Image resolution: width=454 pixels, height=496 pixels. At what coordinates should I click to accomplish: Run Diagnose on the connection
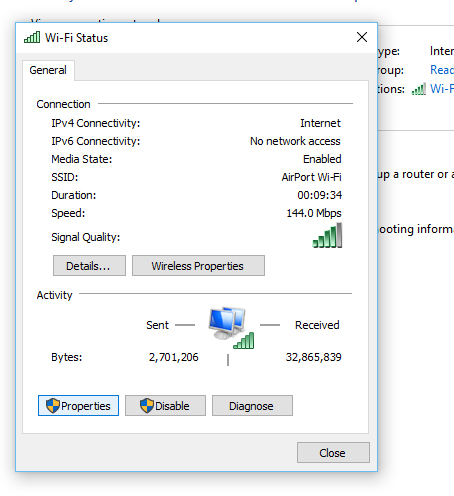point(252,406)
